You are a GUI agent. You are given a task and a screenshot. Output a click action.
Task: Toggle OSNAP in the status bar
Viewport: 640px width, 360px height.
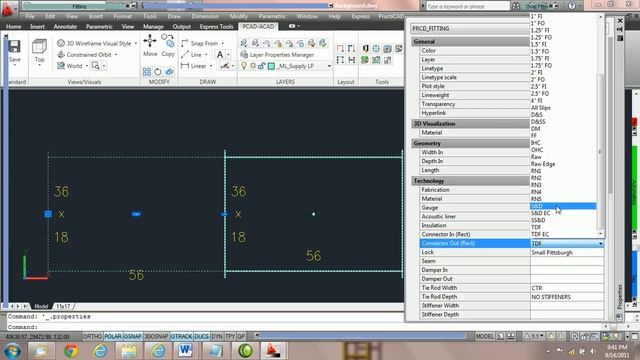(133, 336)
